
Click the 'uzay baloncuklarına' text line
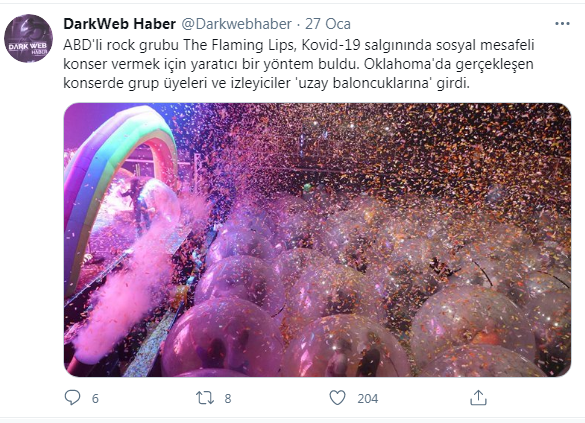coord(266,83)
